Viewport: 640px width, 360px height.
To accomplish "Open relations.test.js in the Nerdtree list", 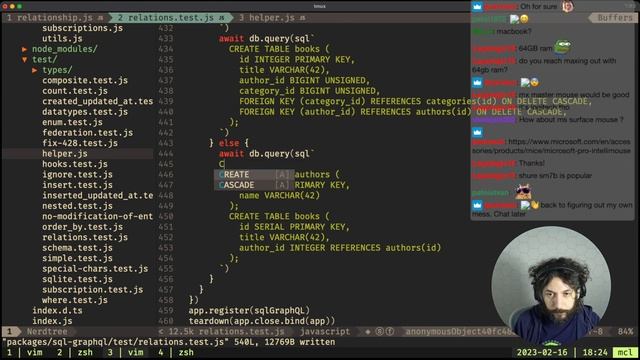I will (85, 238).
